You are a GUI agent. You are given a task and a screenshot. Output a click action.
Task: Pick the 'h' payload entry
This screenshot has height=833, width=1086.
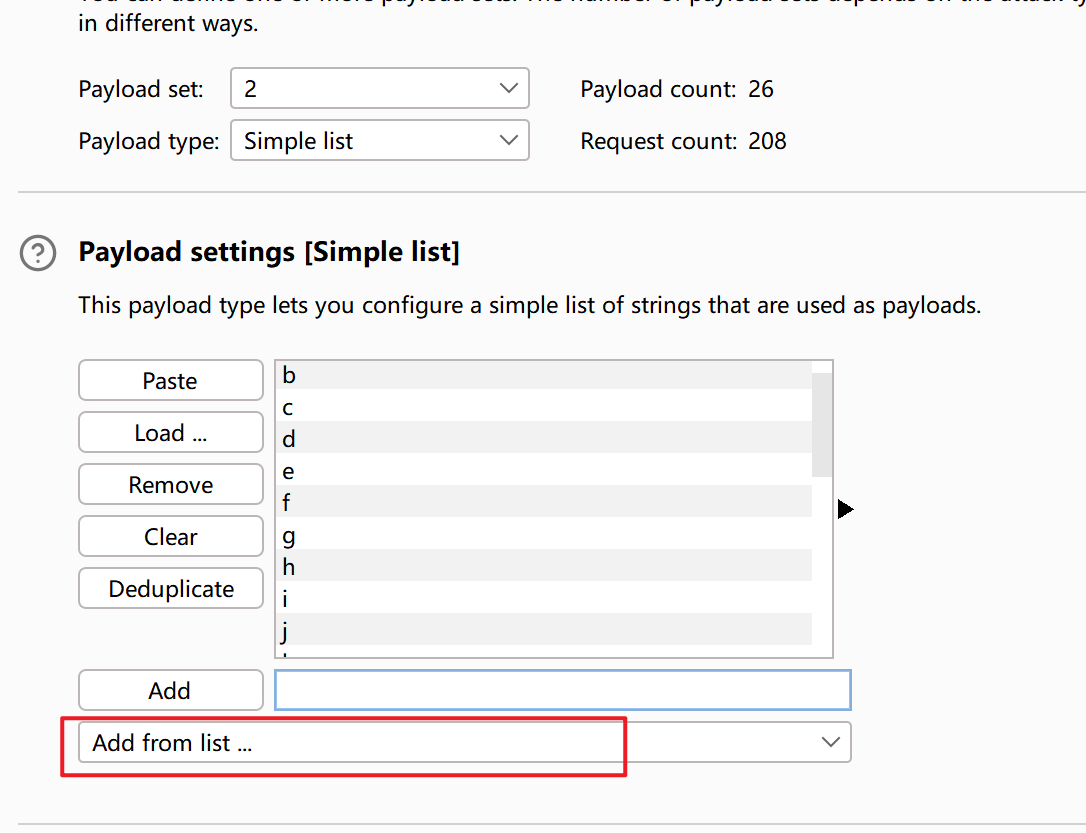(543, 567)
